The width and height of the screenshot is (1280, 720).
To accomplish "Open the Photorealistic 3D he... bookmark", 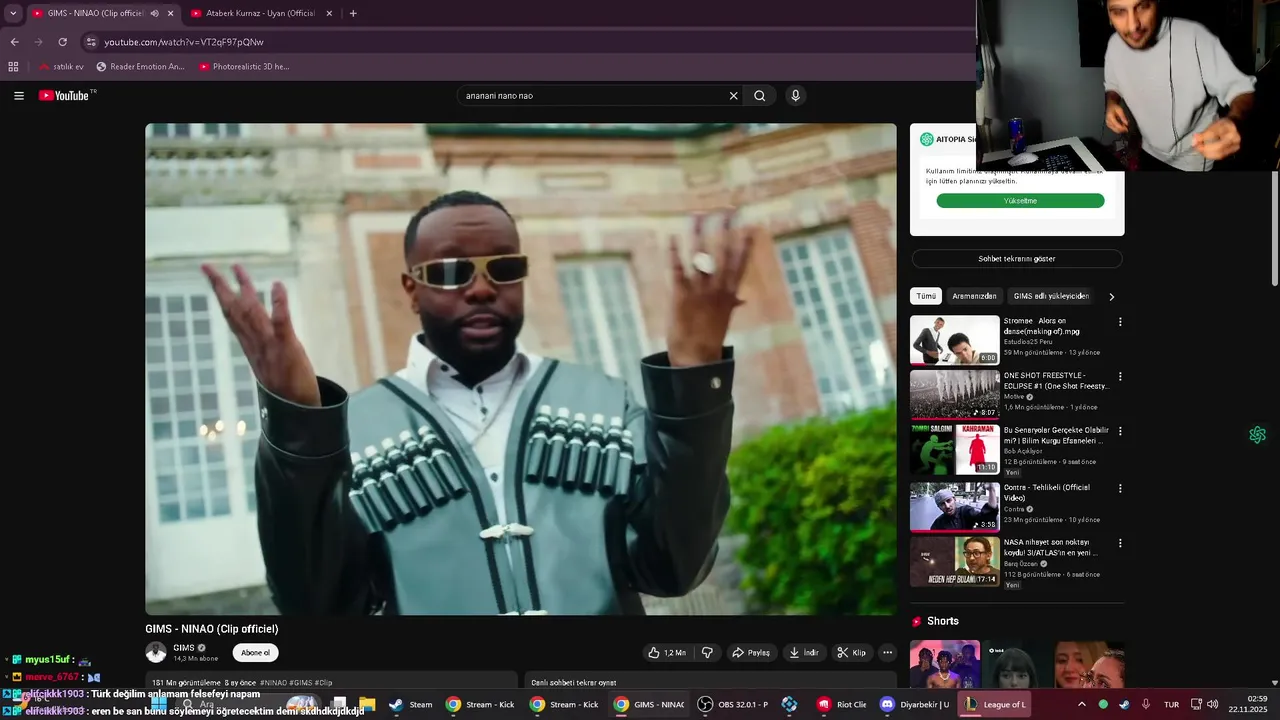I will [x=244, y=67].
